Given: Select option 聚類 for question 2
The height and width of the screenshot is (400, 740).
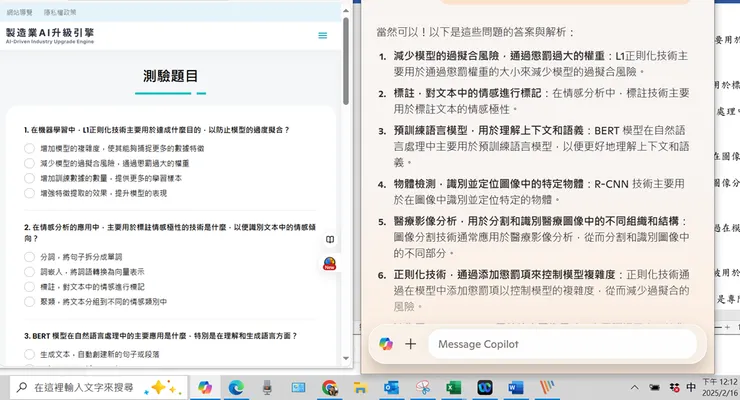Looking at the screenshot, I should [29, 301].
